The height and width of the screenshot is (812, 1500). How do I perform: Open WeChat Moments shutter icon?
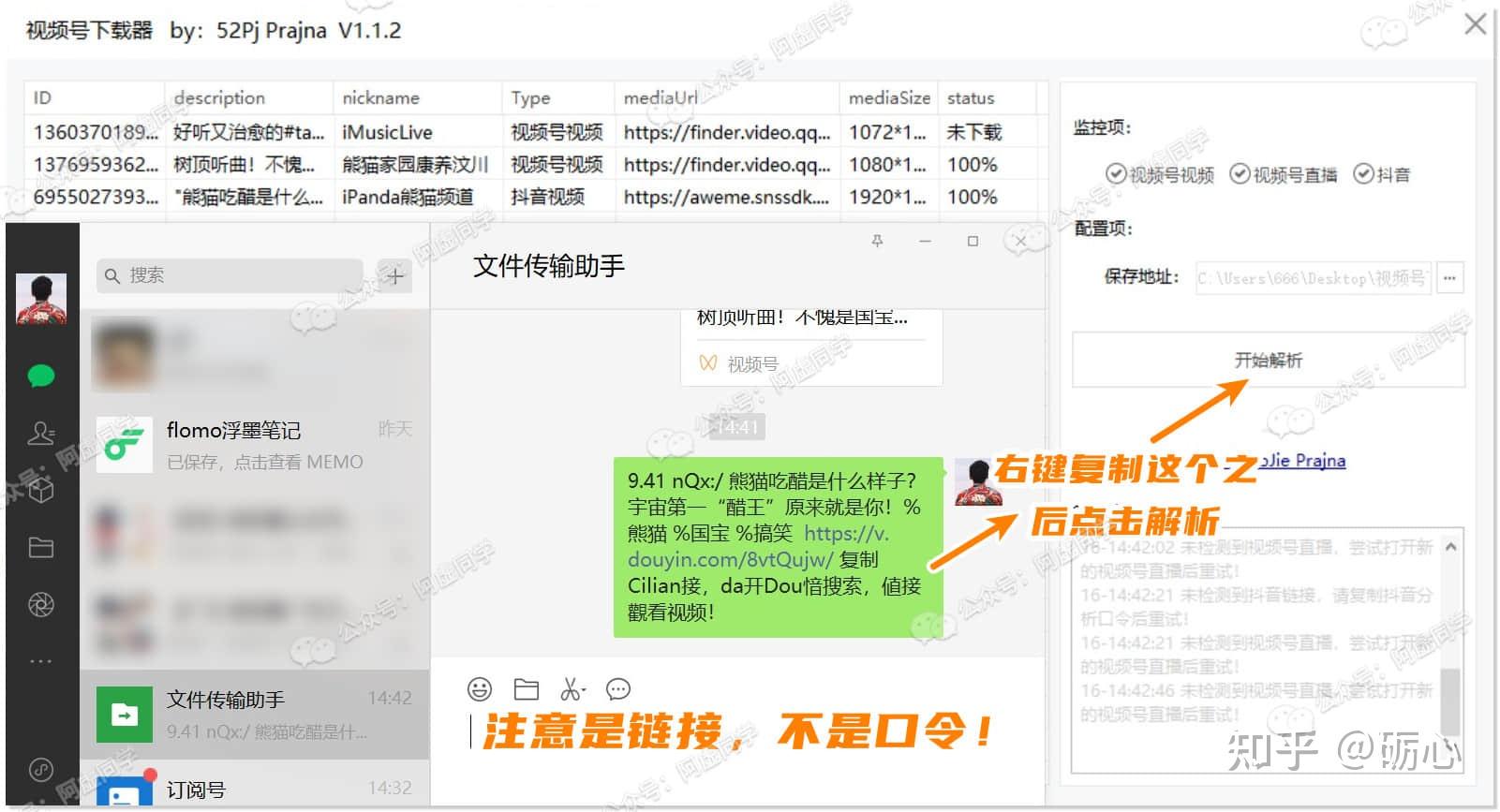pyautogui.click(x=41, y=605)
